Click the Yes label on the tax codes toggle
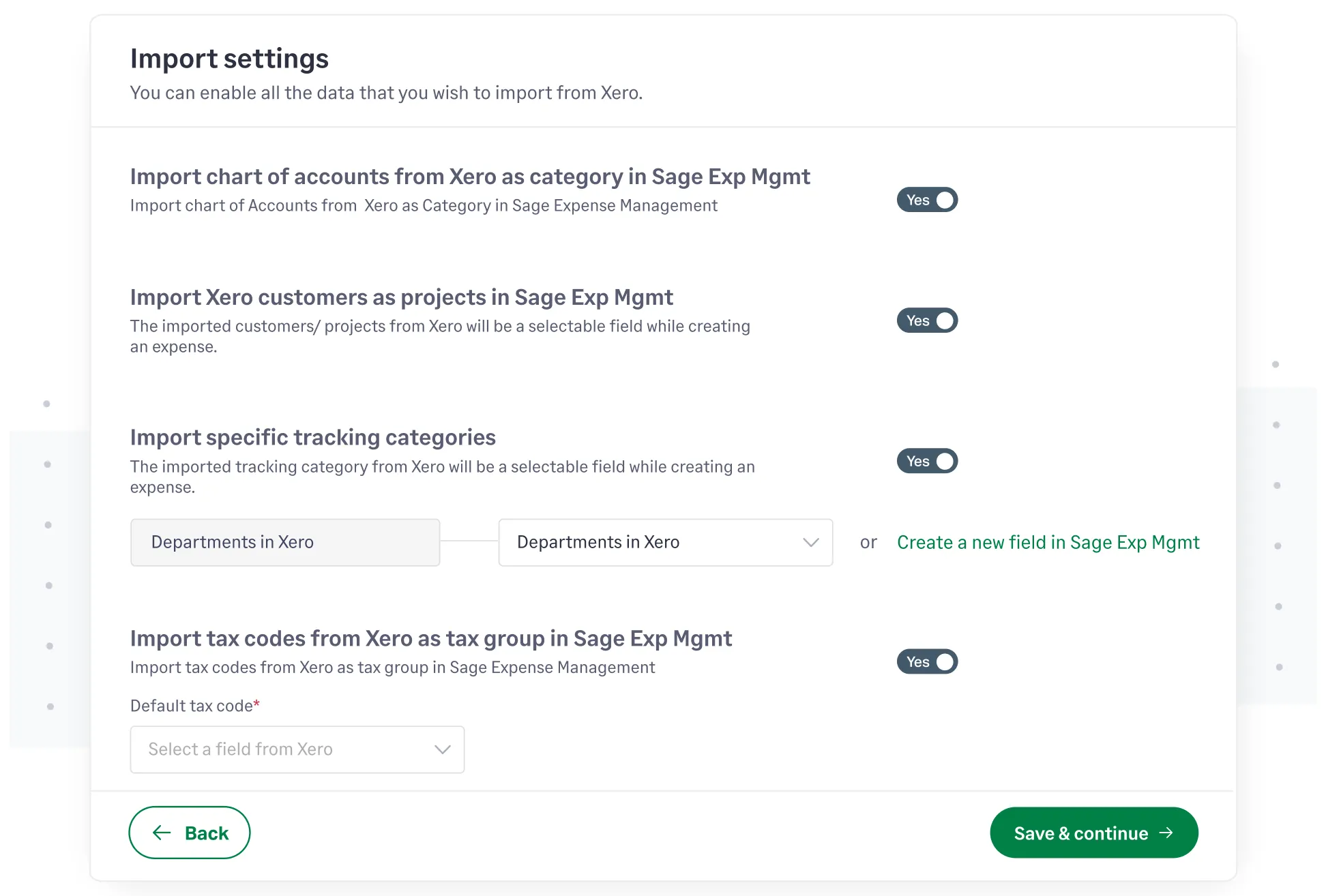 click(917, 661)
